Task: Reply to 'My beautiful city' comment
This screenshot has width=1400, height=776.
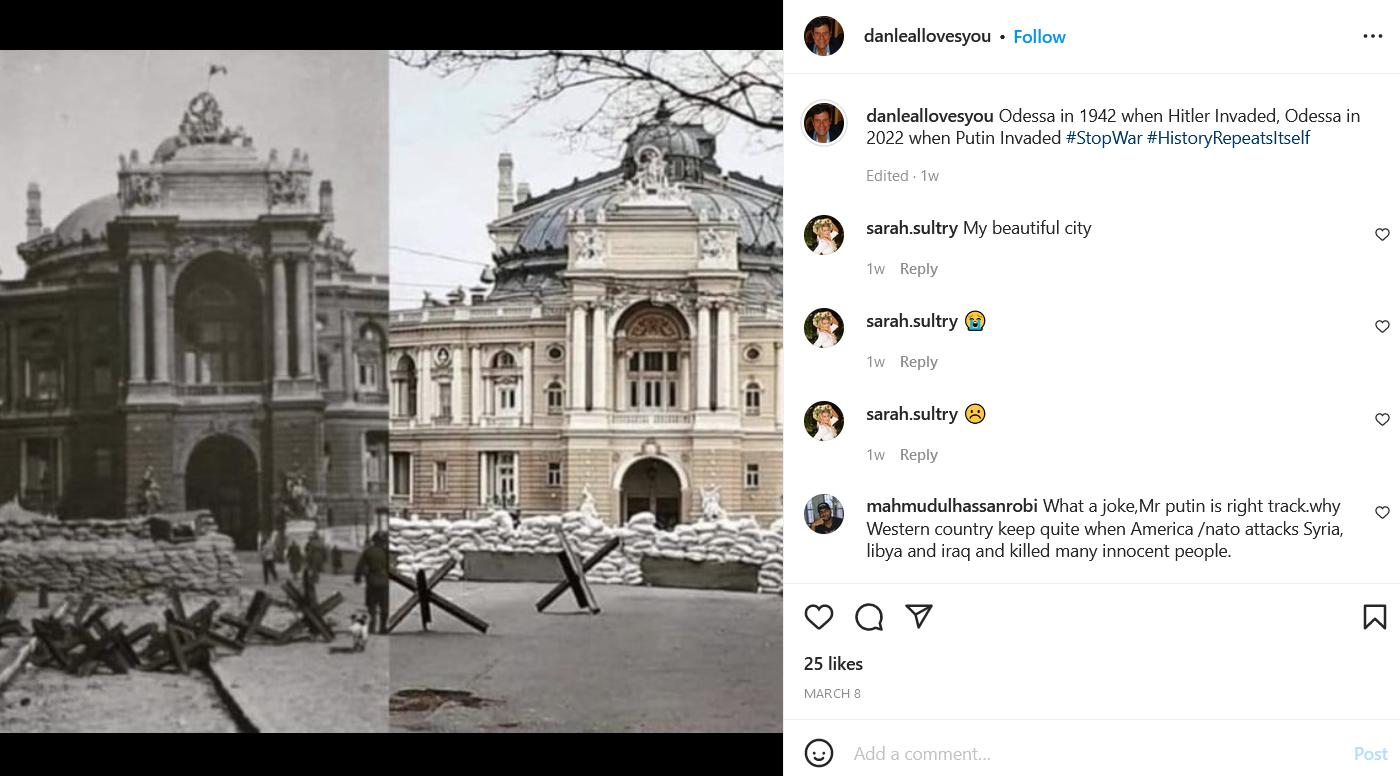Action: click(918, 268)
